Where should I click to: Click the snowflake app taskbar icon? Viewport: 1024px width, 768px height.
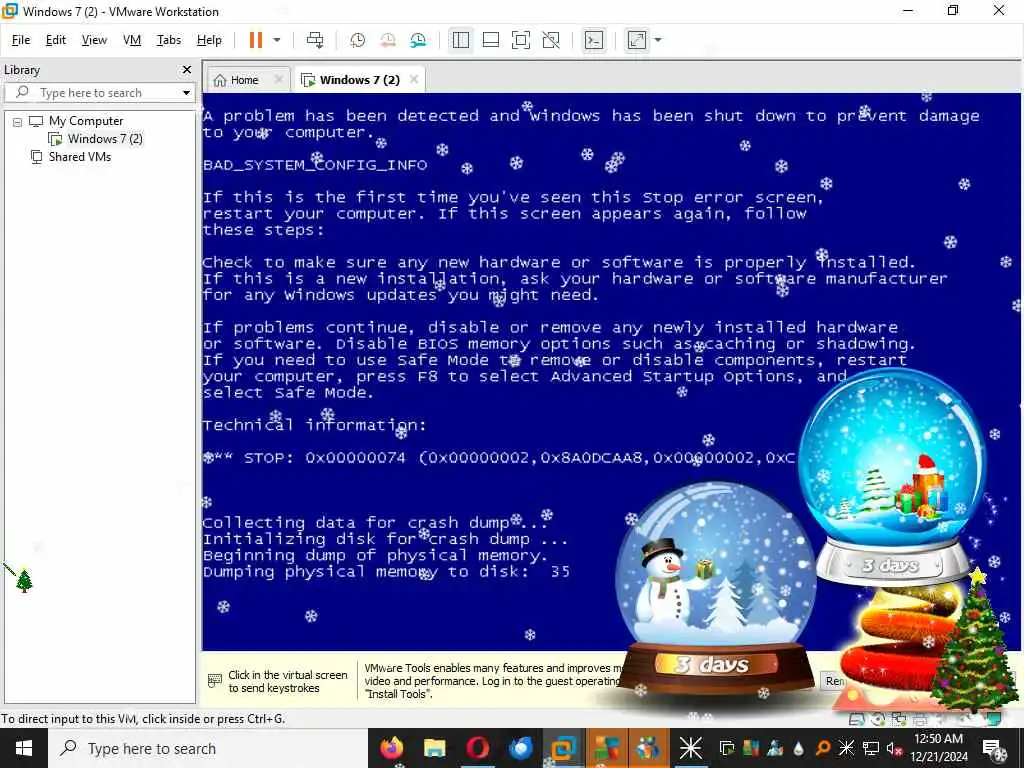[x=690, y=748]
